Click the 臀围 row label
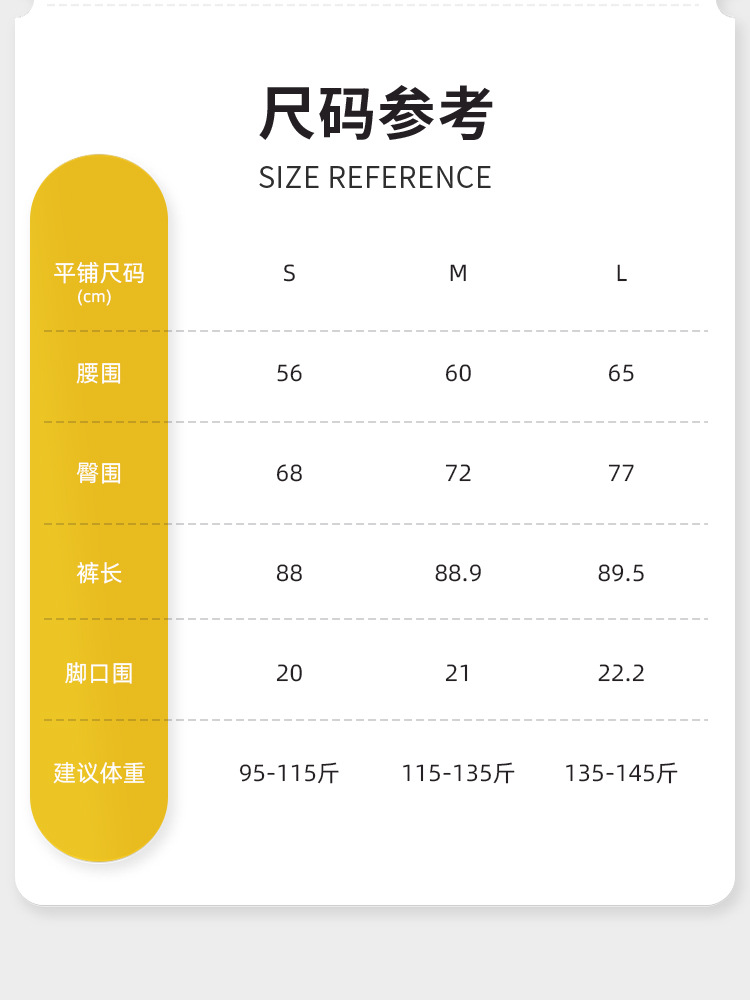The height and width of the screenshot is (1000, 750). pos(98,473)
